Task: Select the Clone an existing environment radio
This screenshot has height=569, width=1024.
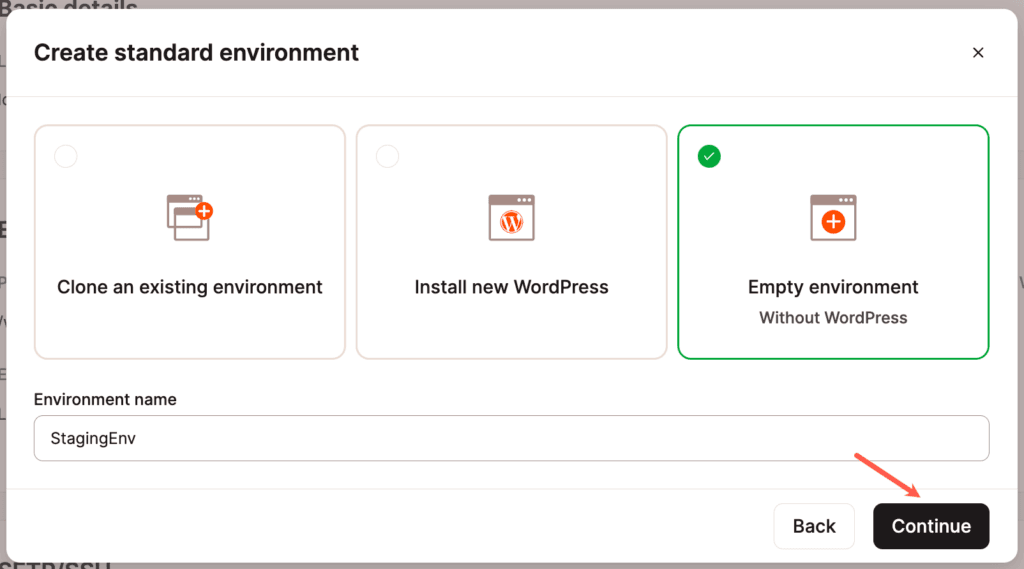Action: [66, 156]
